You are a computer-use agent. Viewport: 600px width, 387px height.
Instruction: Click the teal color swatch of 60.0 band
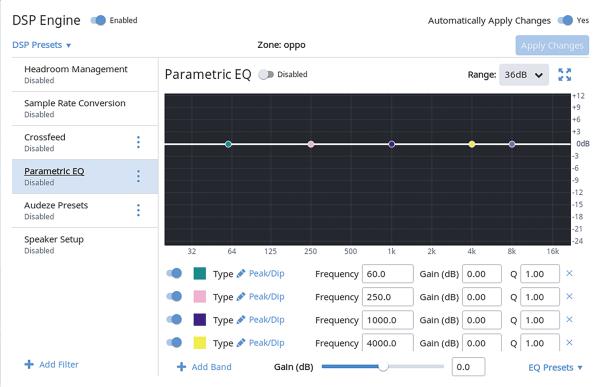(200, 273)
